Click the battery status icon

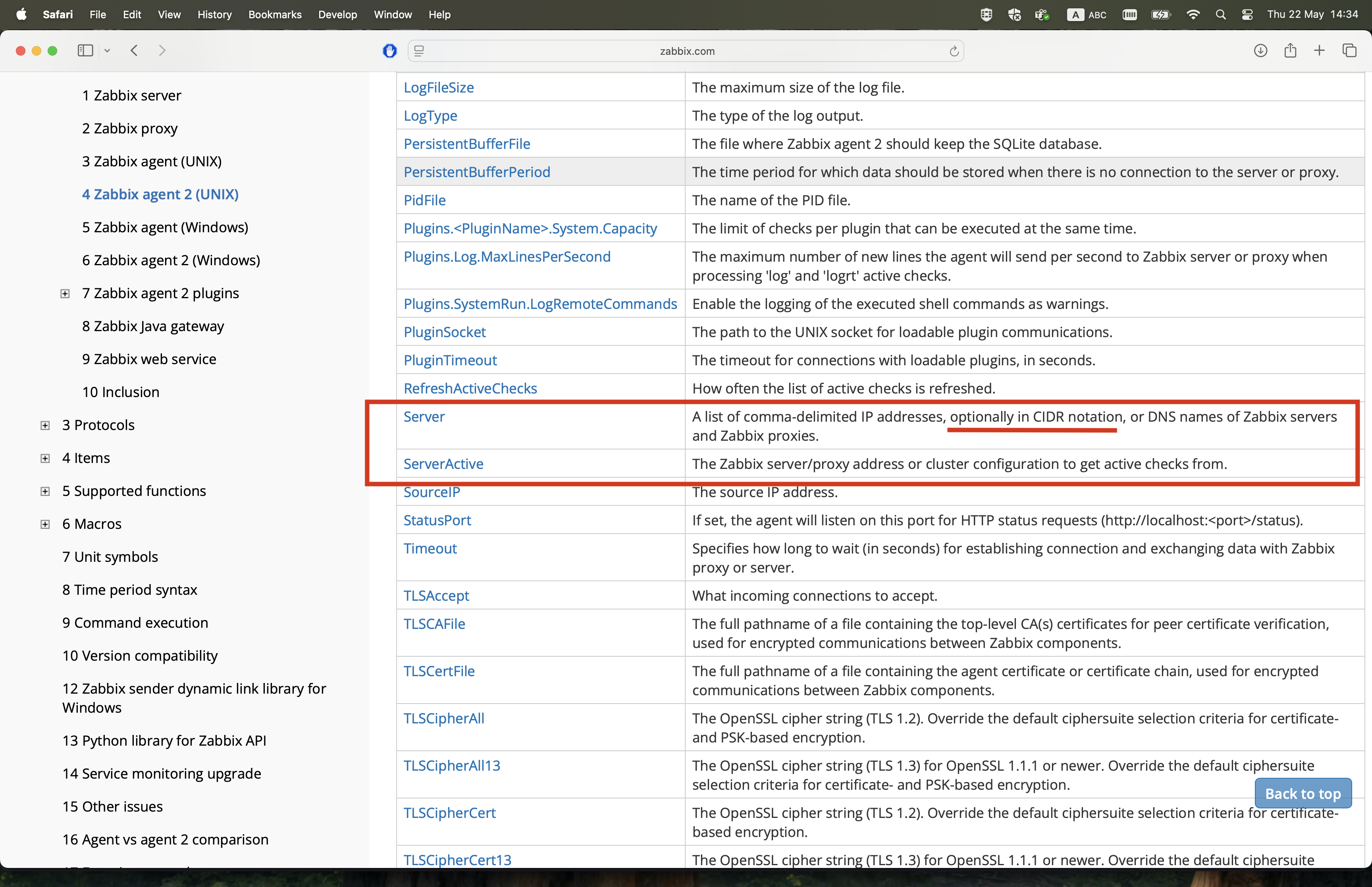pos(1161,14)
